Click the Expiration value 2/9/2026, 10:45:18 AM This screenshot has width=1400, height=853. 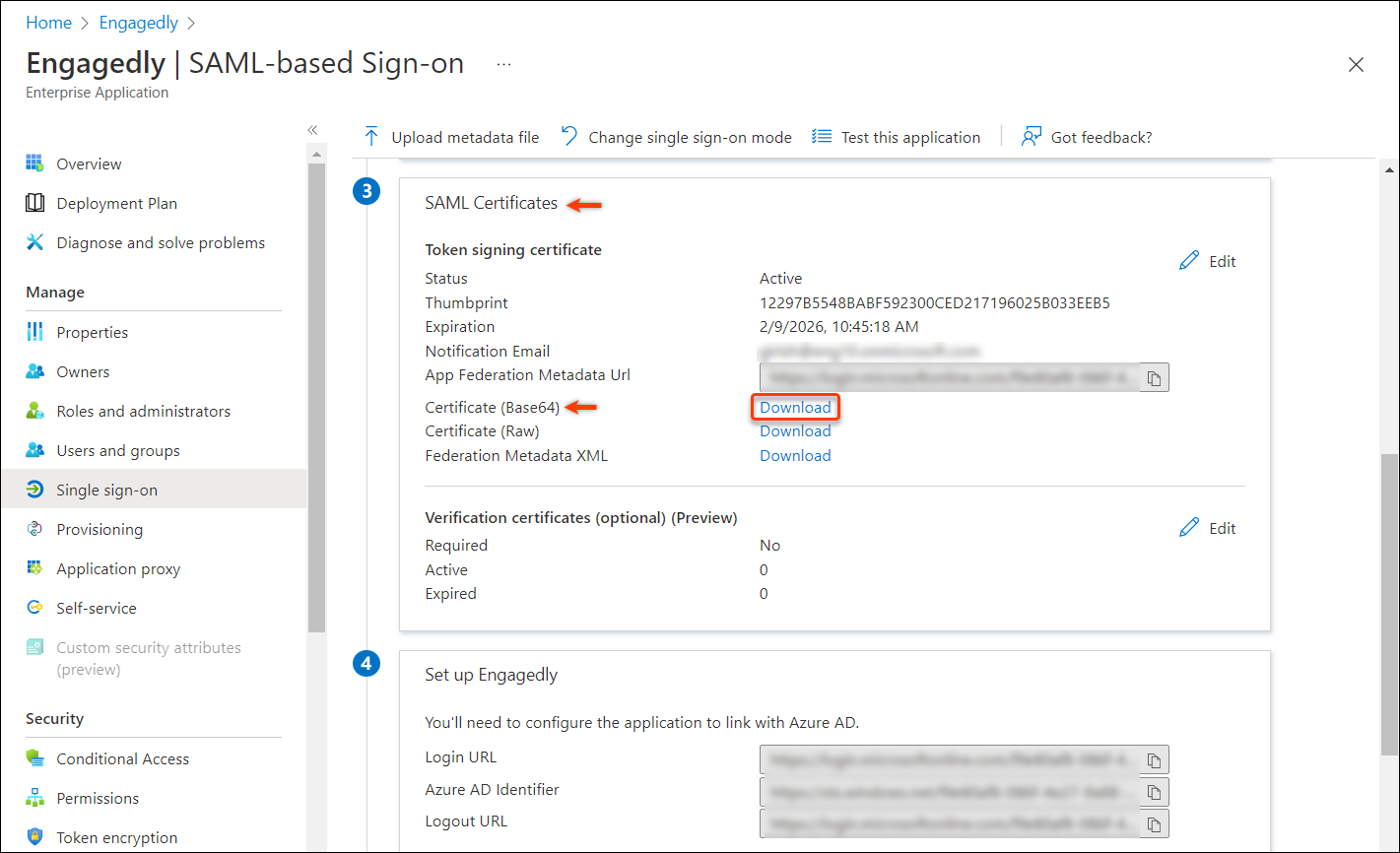tap(838, 326)
